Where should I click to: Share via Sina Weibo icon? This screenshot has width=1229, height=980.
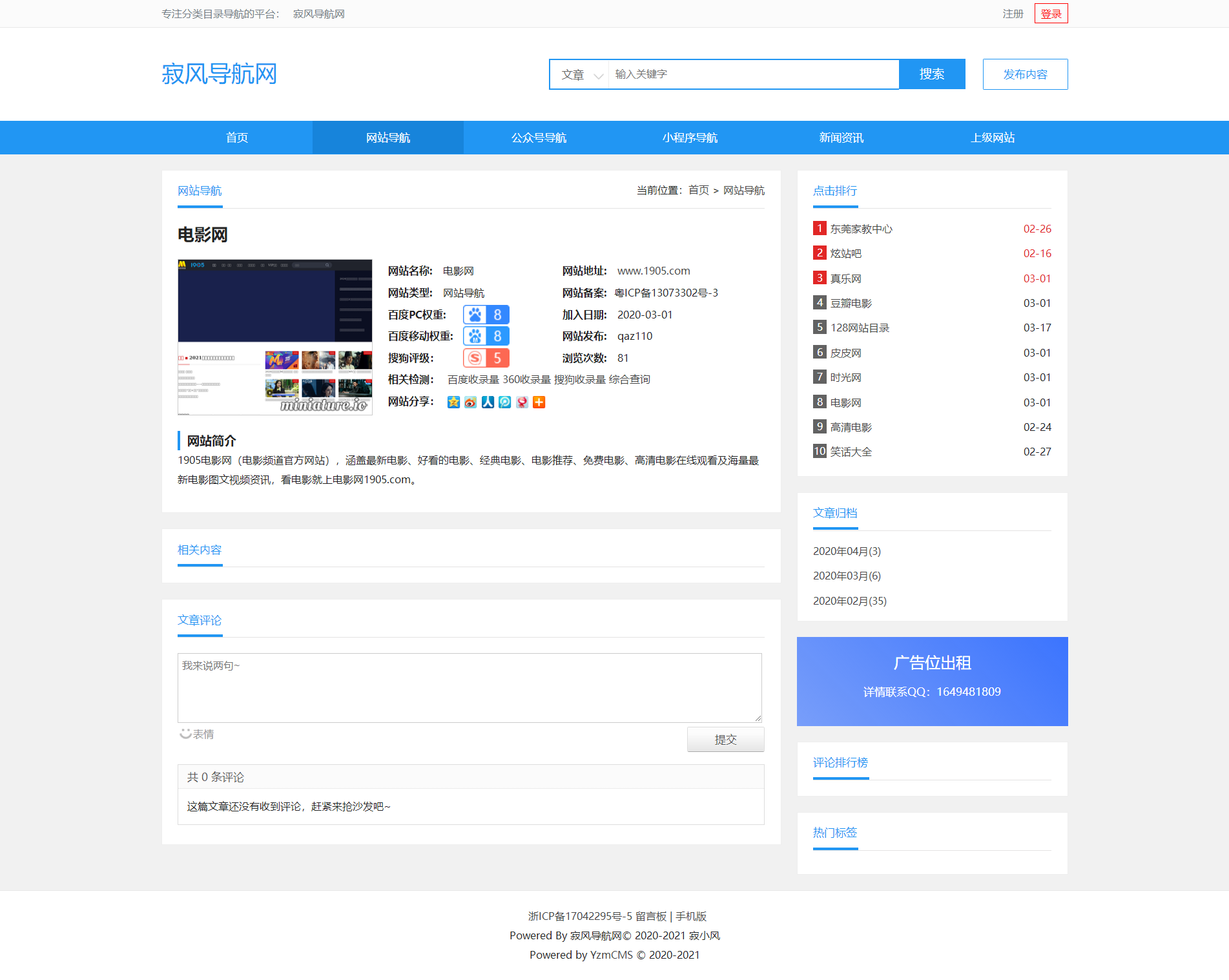tap(470, 402)
